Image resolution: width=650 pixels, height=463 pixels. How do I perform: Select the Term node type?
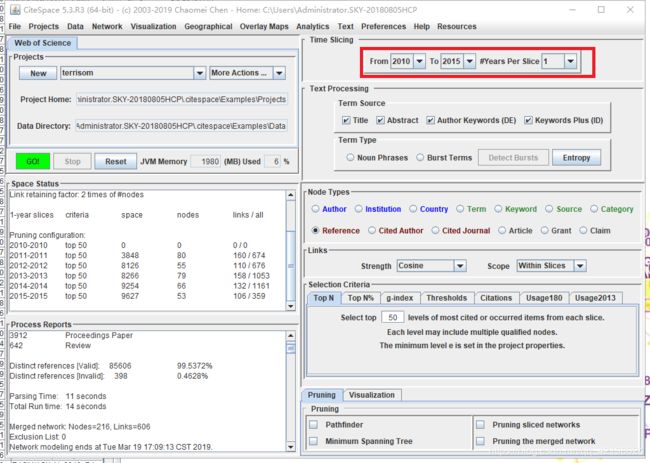click(460, 209)
